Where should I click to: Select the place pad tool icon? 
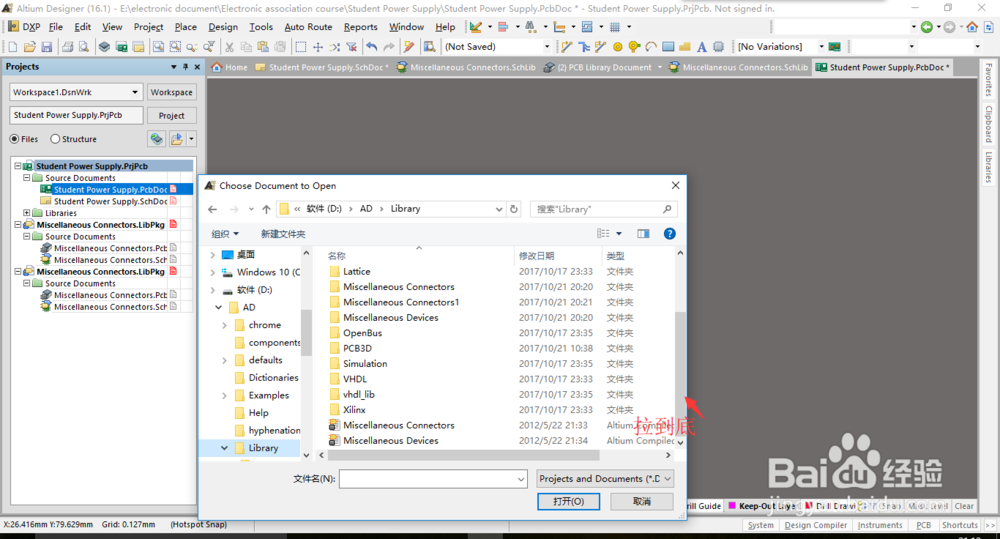click(x=617, y=47)
